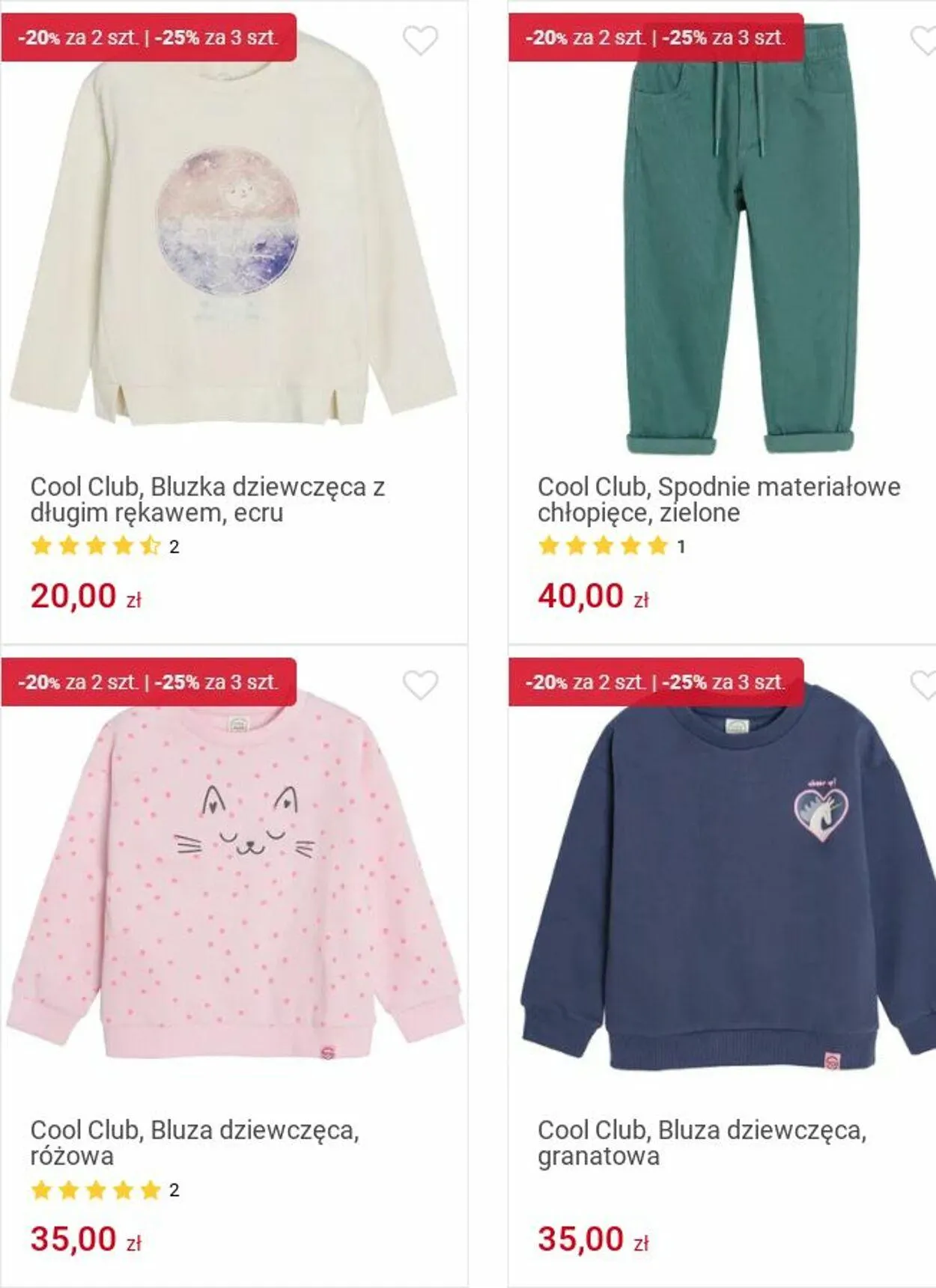Open link Bluza dziewczęca, granatowa
The image size is (936, 1288).
pyautogui.click(x=702, y=1143)
